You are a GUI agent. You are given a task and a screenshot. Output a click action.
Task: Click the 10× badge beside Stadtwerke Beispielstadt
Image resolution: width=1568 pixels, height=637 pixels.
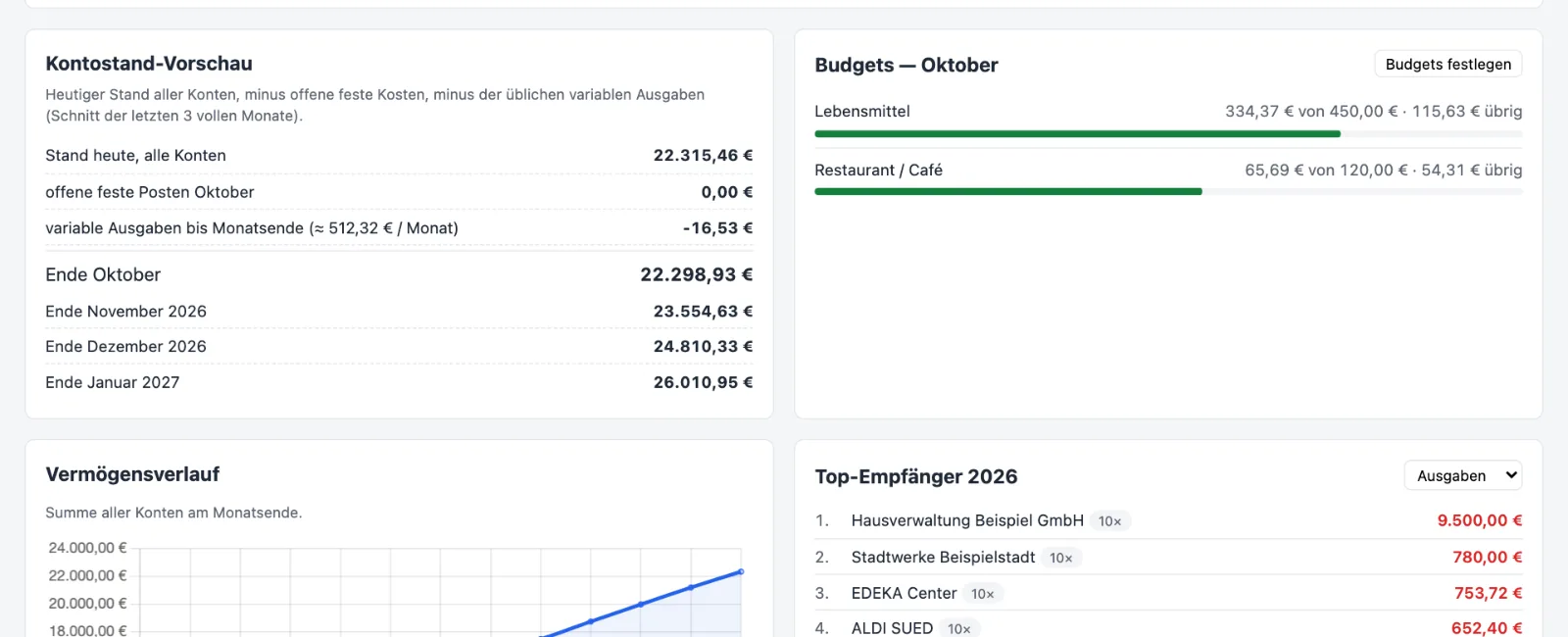point(1061,558)
